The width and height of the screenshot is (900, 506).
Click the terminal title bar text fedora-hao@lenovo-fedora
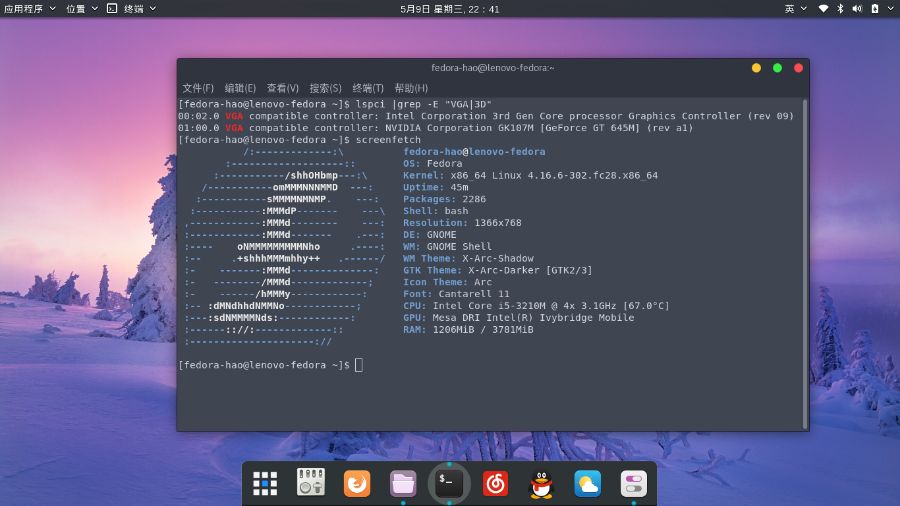pyautogui.click(x=492, y=68)
